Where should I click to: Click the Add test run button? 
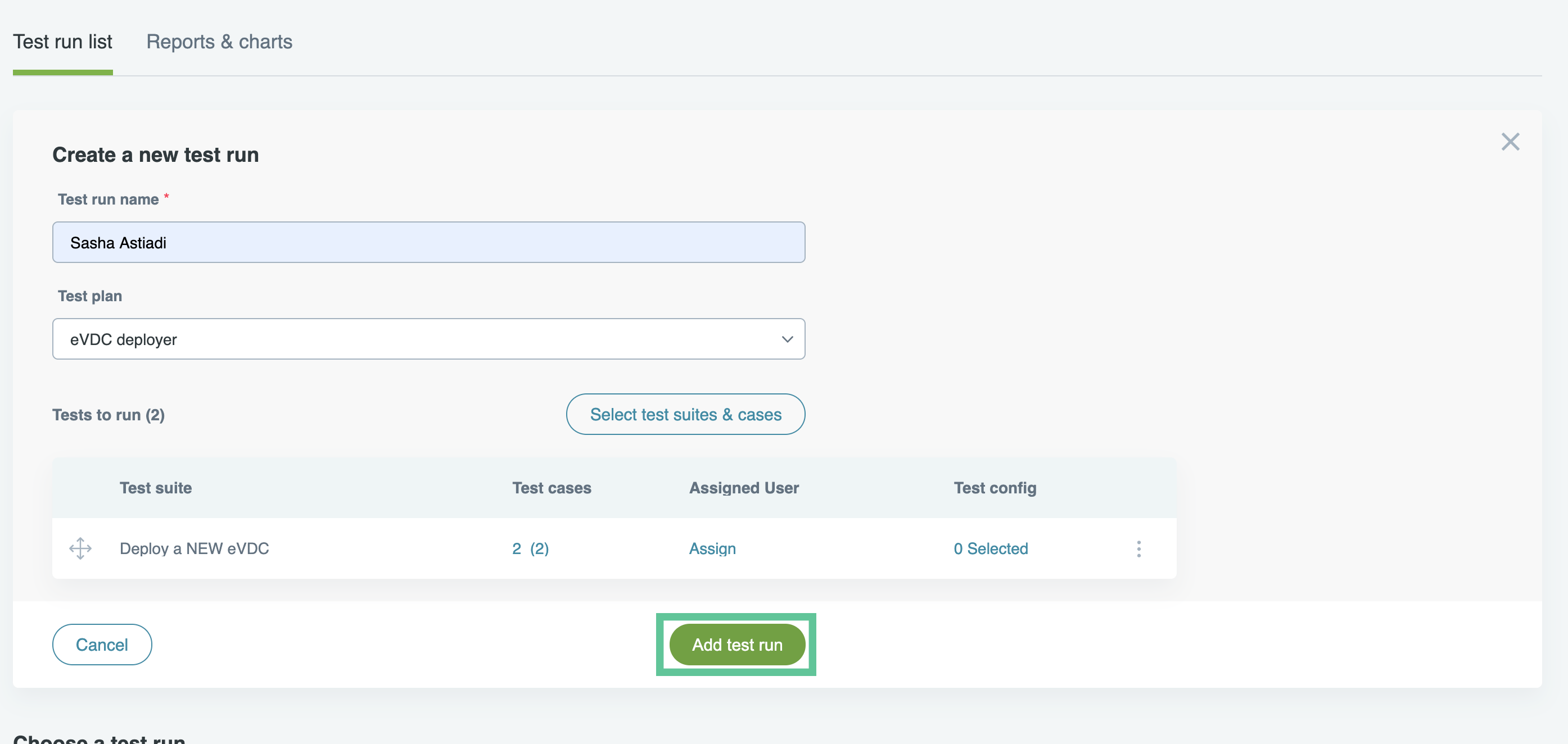coord(736,644)
